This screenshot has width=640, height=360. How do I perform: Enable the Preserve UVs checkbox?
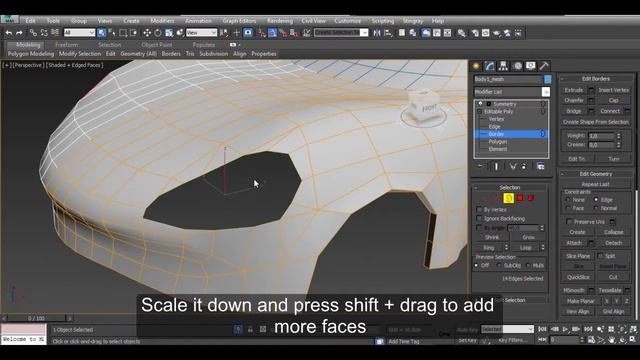569,222
